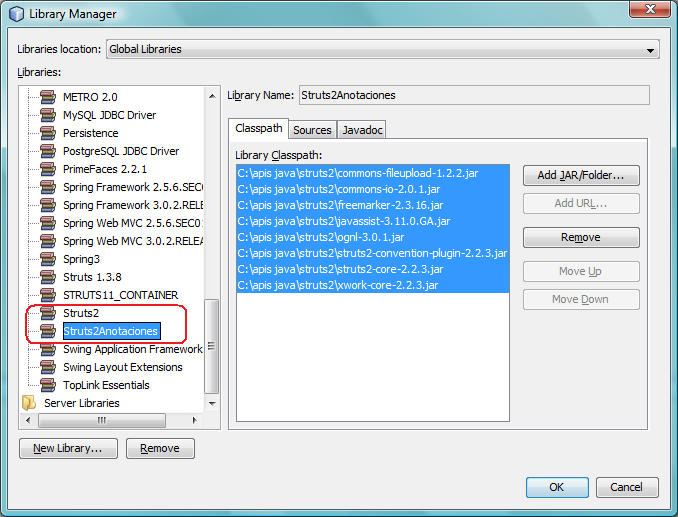This screenshot has height=517, width=678.
Task: Select freemarker-2.3.16.jar classpath entry
Action: [x=373, y=205]
